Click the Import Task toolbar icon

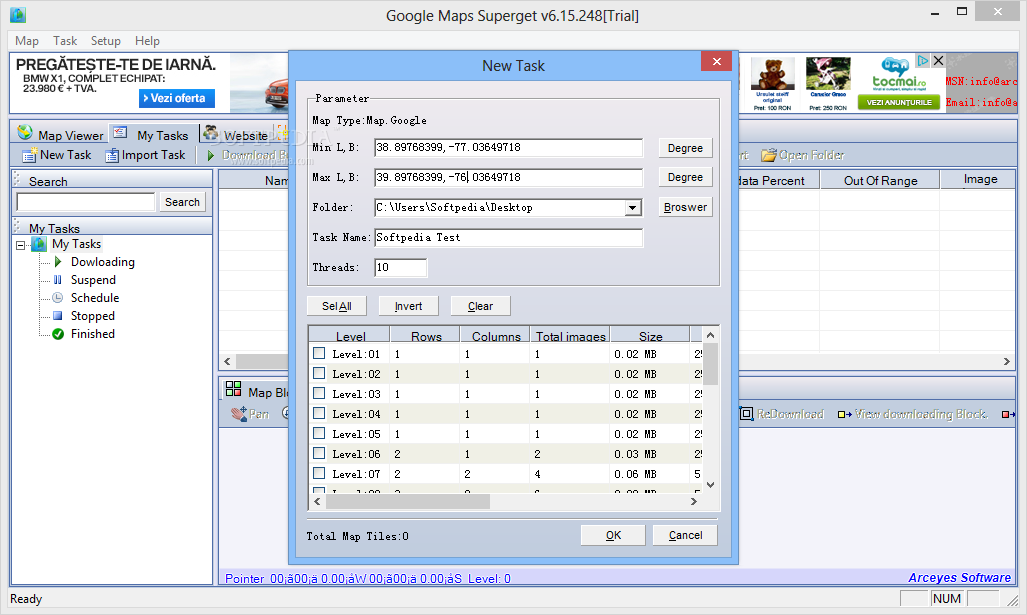[x=112, y=155]
